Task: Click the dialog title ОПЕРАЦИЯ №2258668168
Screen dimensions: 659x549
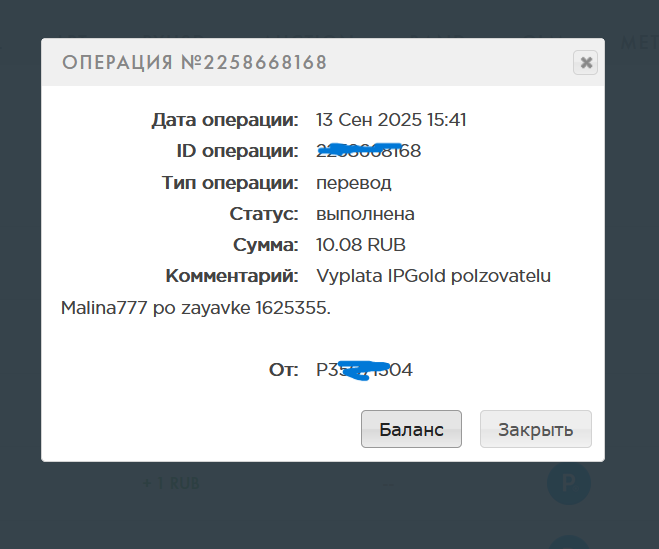Action: 195,63
